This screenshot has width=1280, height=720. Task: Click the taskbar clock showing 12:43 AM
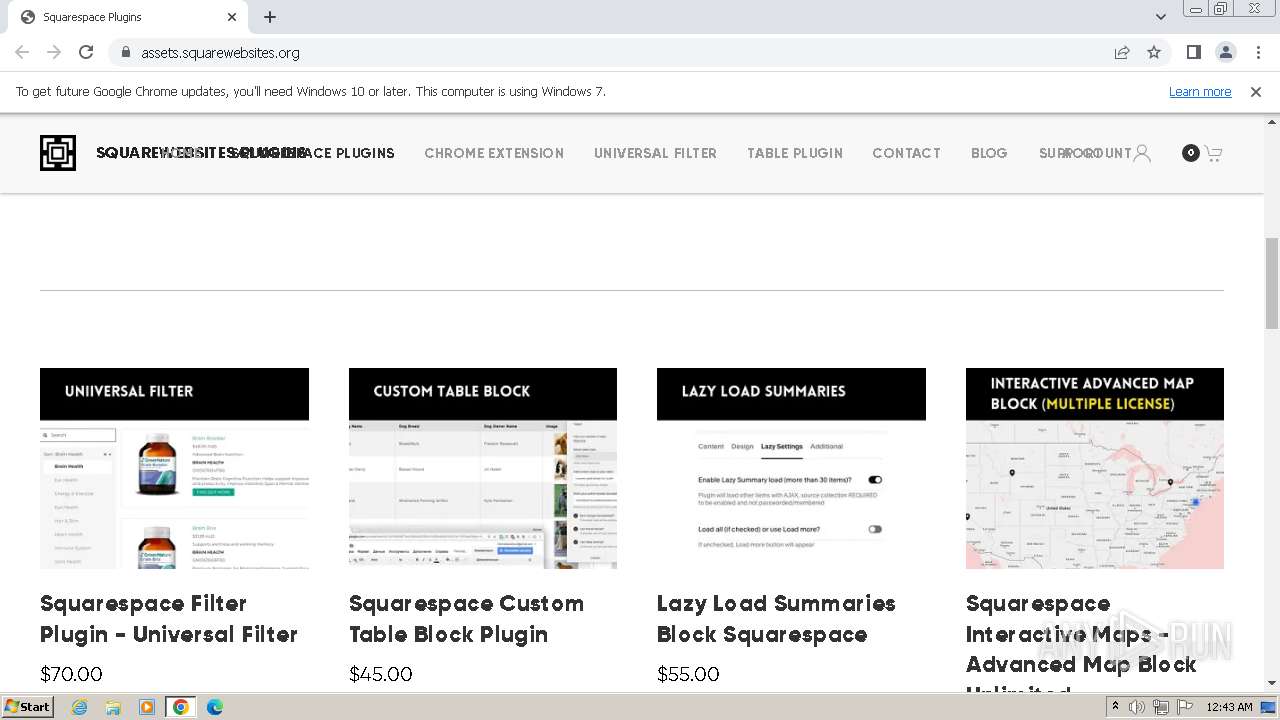pos(1230,707)
